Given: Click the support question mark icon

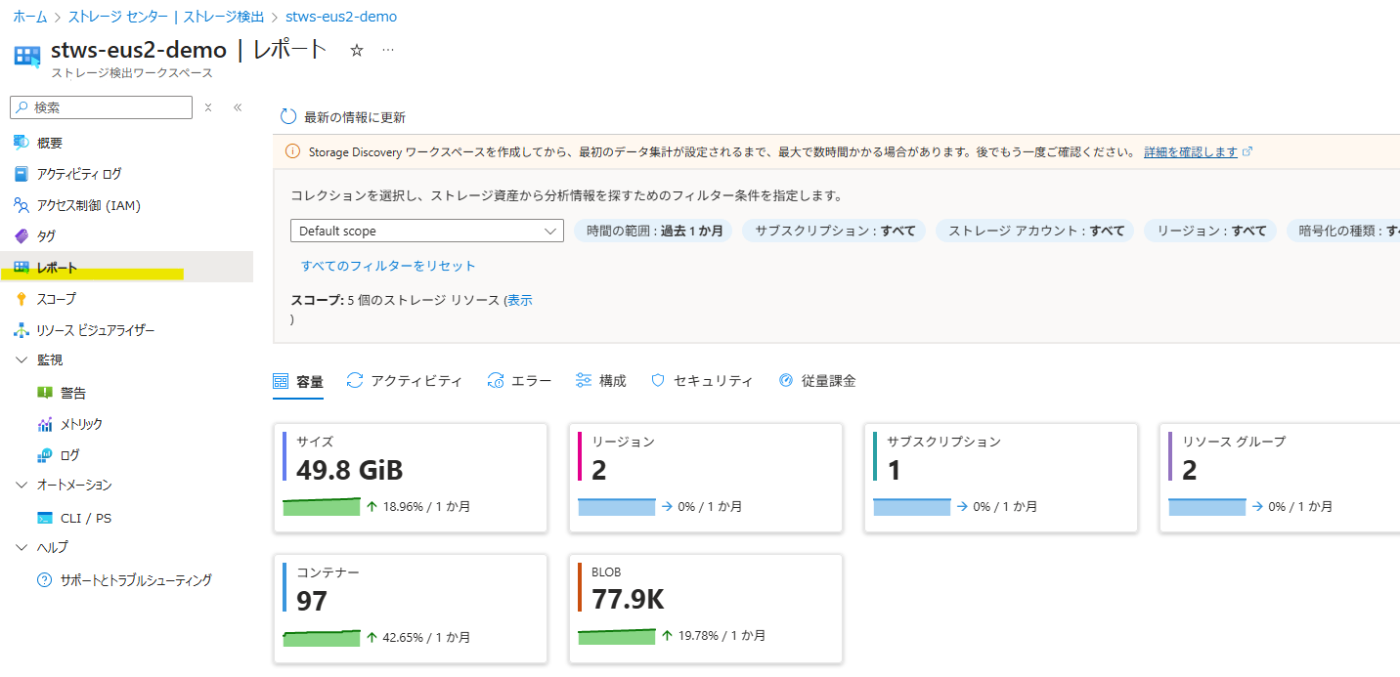Looking at the screenshot, I should [x=45, y=580].
